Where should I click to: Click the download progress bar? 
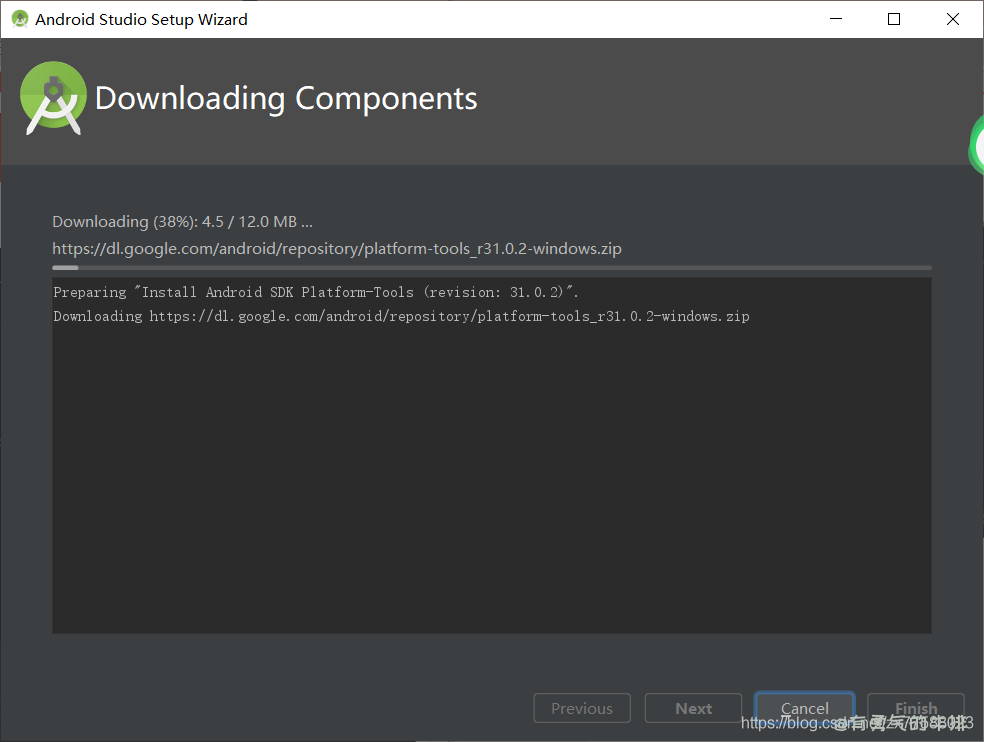tap(491, 267)
